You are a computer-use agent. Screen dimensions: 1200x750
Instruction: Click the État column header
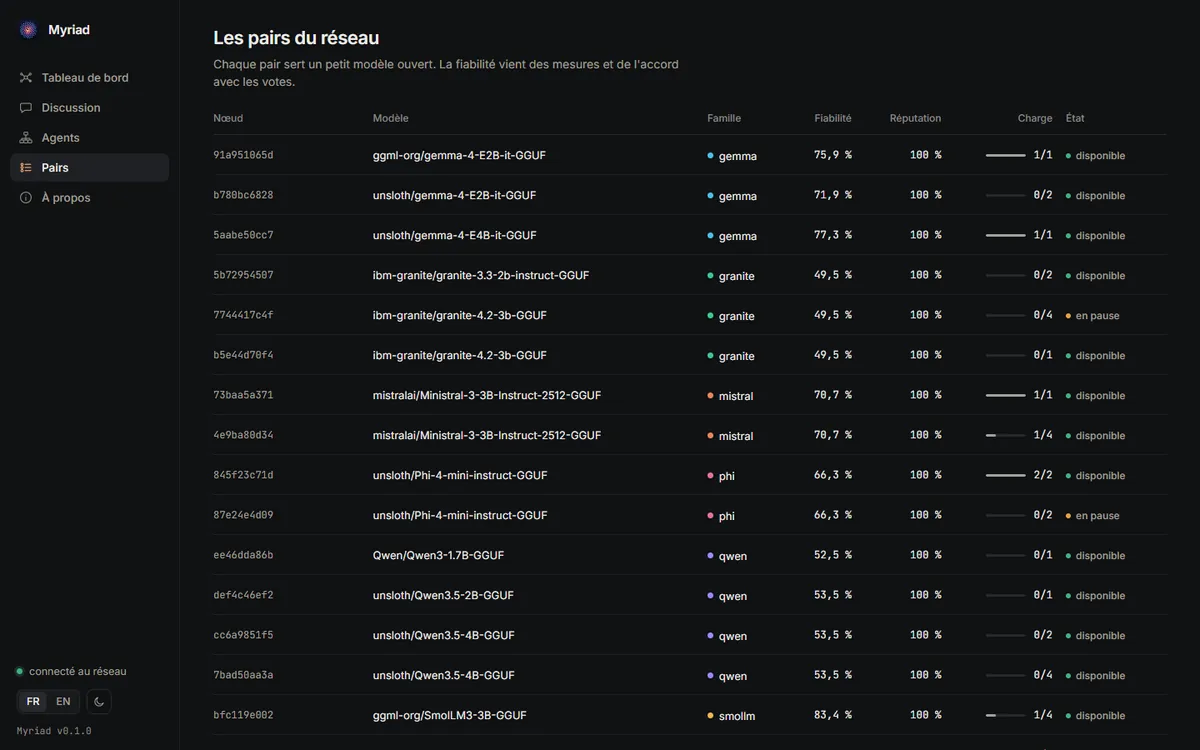point(1075,118)
